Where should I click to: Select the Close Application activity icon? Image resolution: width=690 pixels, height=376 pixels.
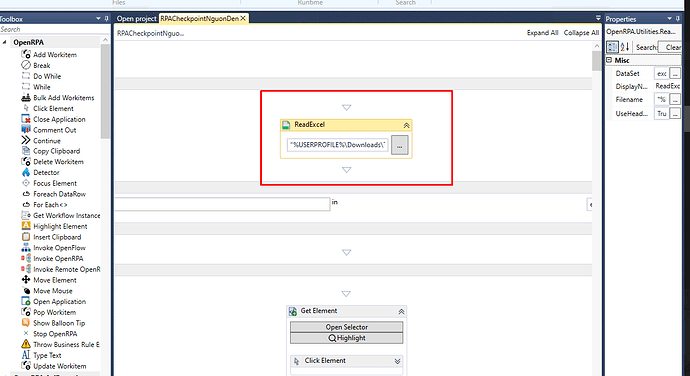click(26, 119)
